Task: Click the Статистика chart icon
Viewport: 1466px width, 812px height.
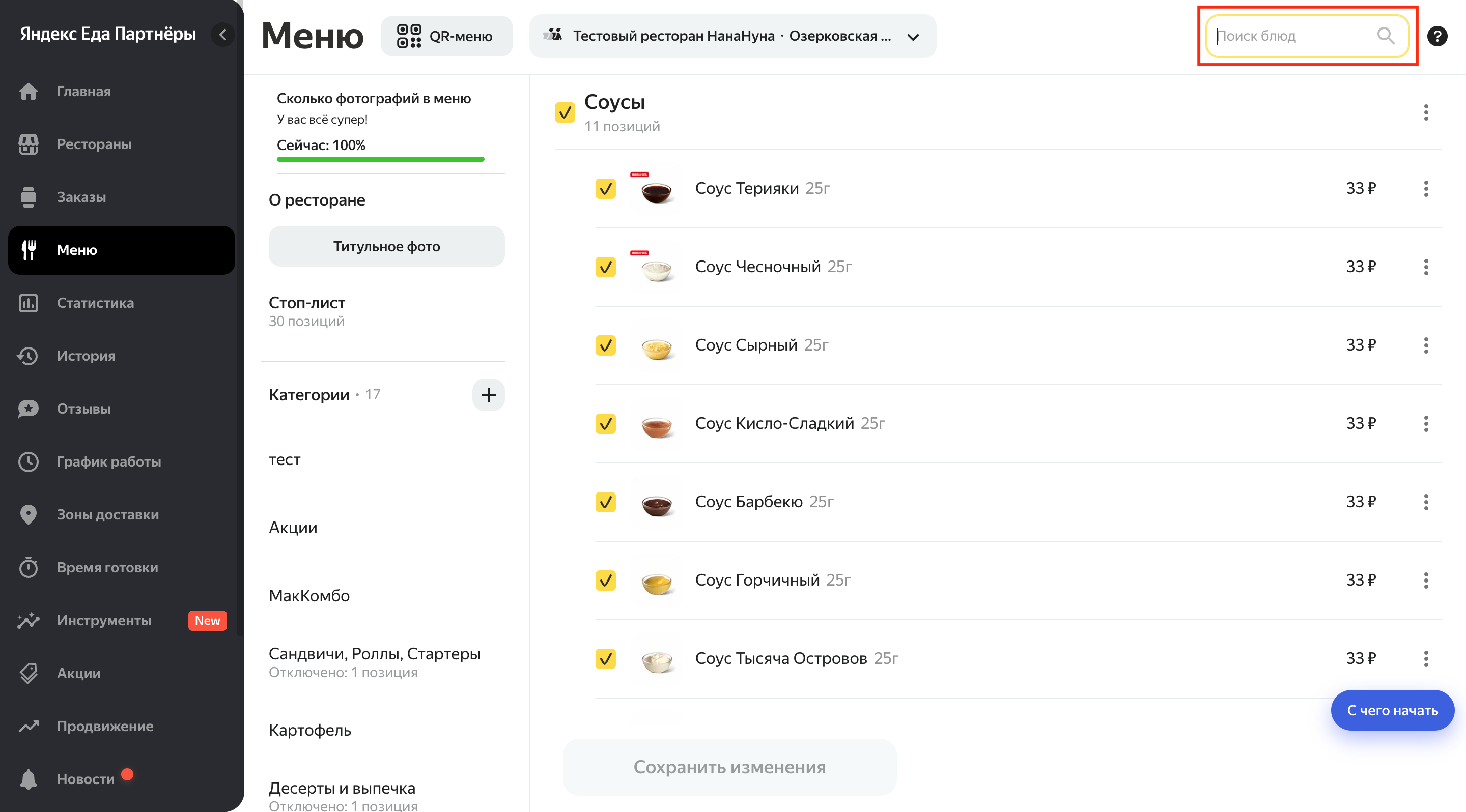Action: (x=29, y=303)
